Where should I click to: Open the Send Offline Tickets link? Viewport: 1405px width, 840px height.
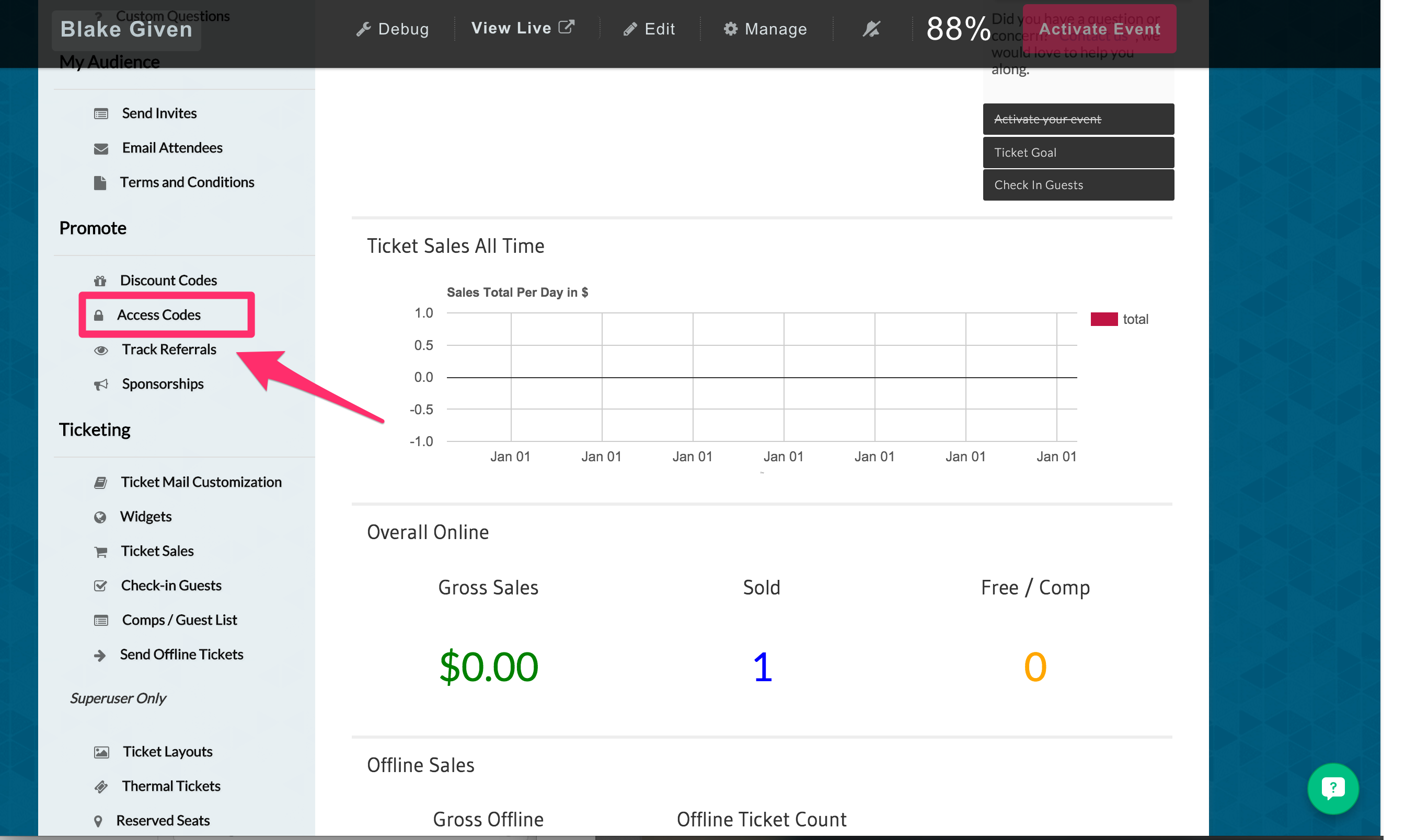click(x=181, y=655)
